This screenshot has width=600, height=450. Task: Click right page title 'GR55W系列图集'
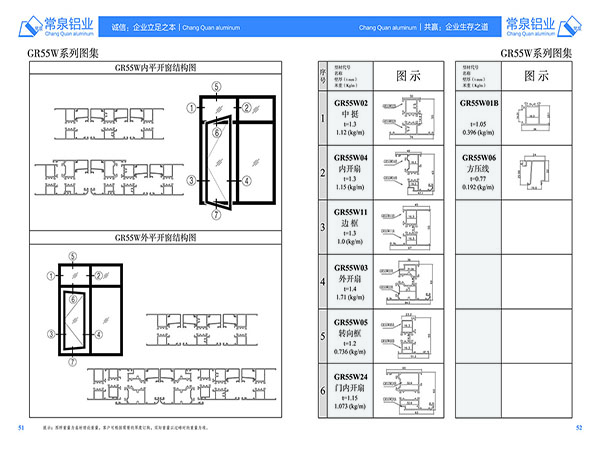point(536,53)
